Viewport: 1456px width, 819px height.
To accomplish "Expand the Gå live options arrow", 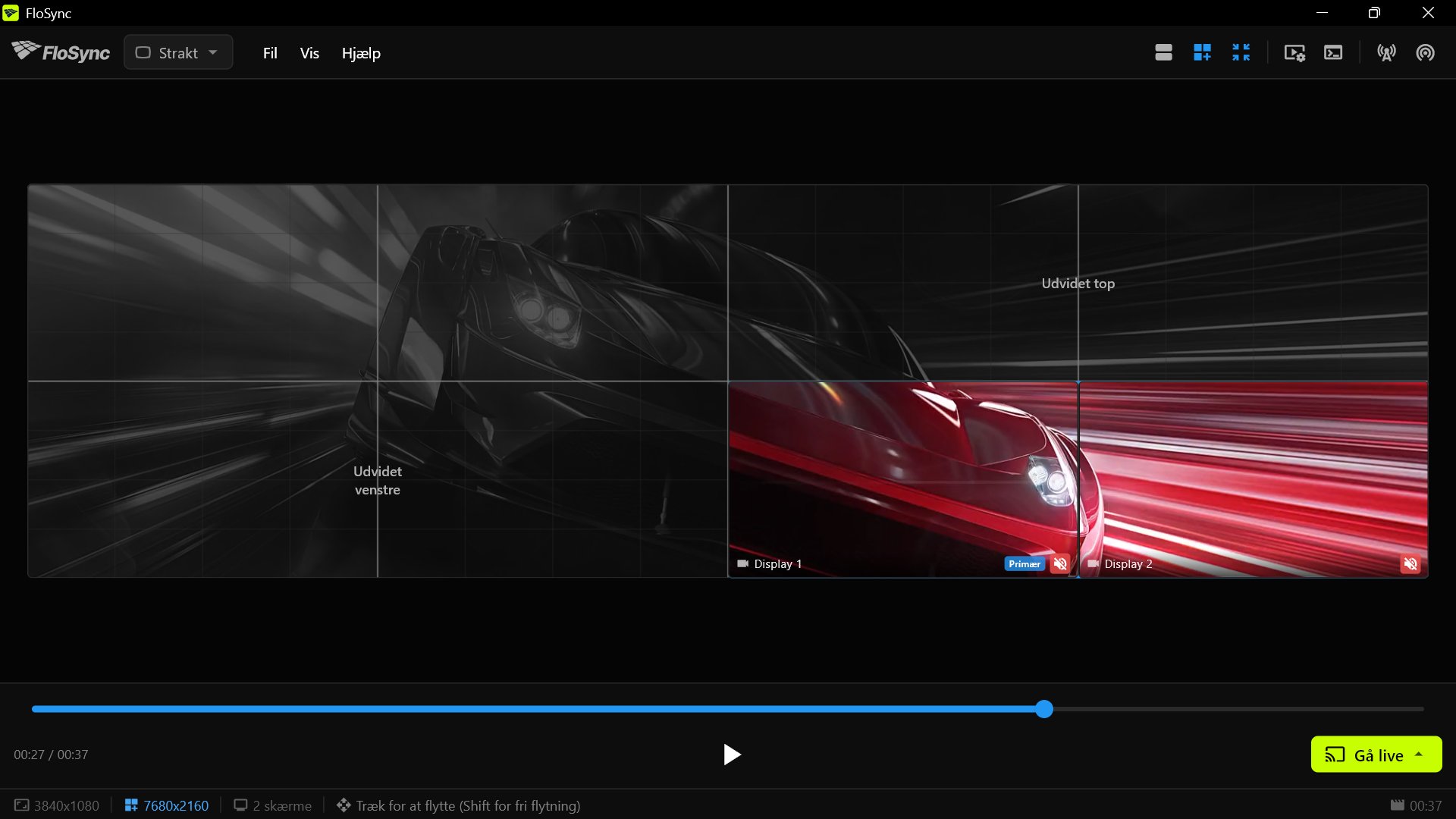I will (1419, 755).
